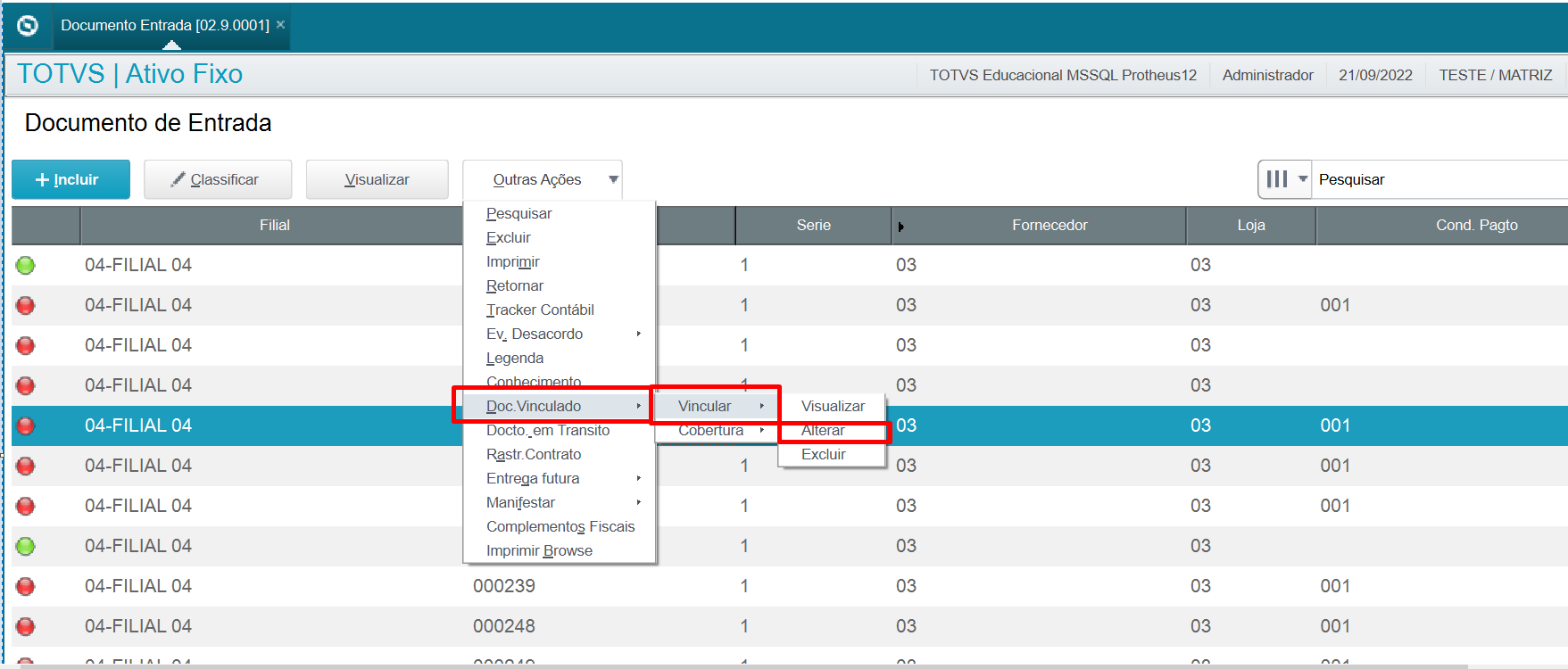Click the green status dot in first row
The width and height of the screenshot is (1568, 669).
(26, 265)
